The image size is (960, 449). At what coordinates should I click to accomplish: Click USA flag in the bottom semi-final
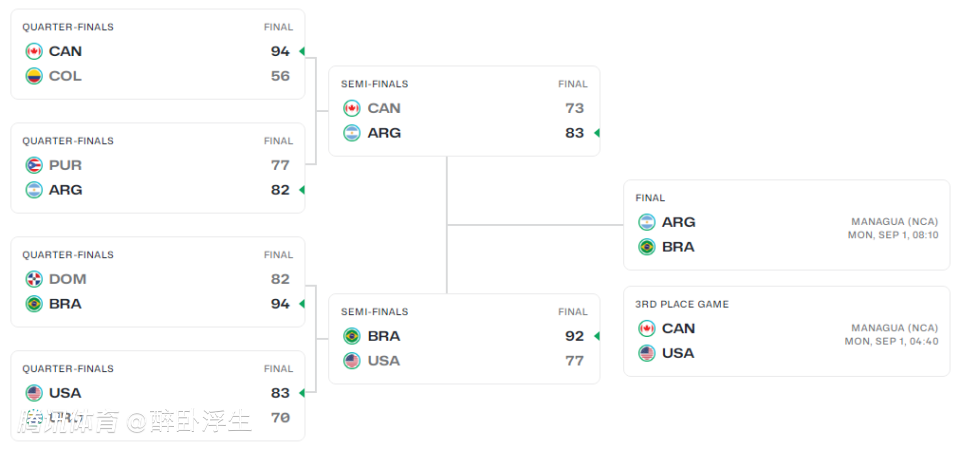click(352, 361)
